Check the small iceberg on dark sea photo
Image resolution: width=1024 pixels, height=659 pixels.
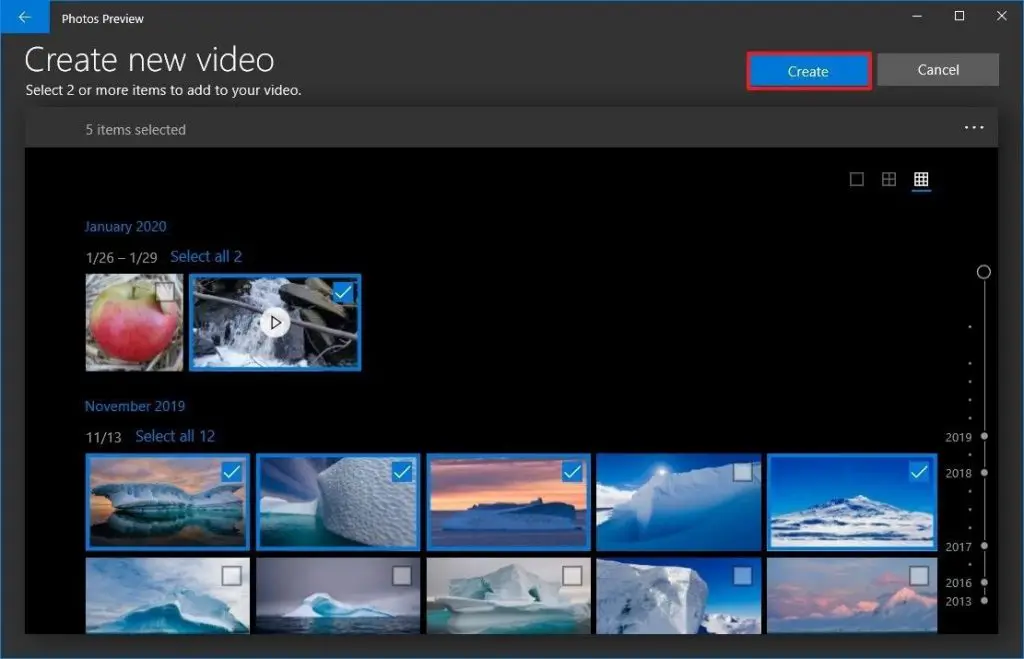coord(402,575)
